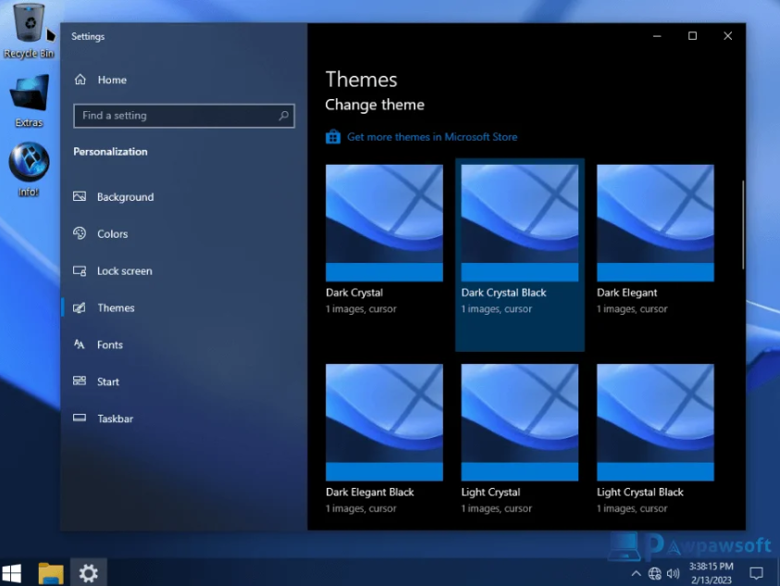The width and height of the screenshot is (780, 586).
Task: Click the Home icon in Settings
Action: tap(80, 80)
